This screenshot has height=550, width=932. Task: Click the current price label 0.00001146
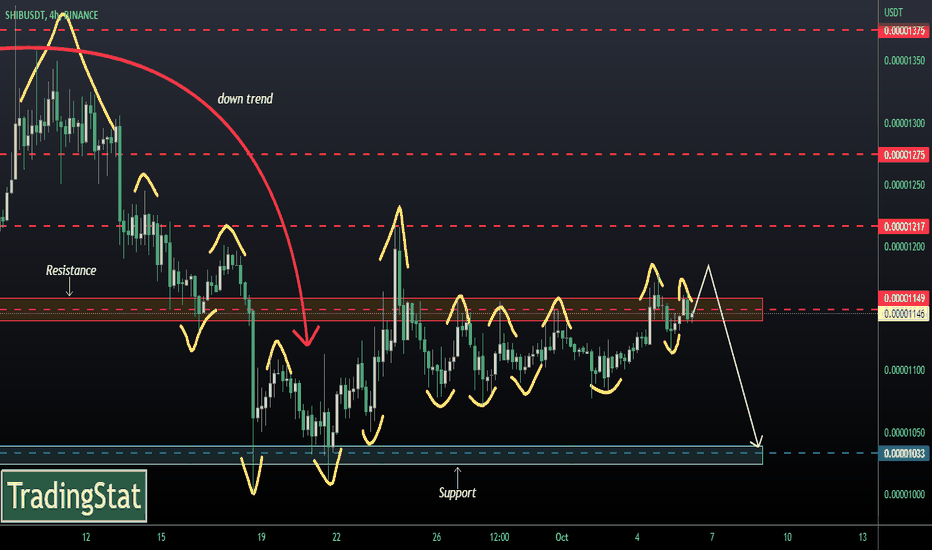(x=903, y=313)
